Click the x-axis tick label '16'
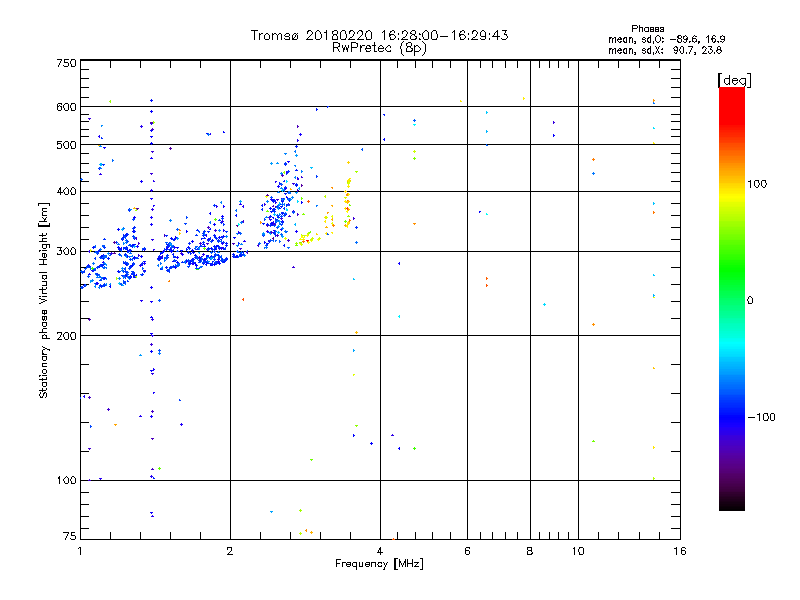The image size is (800, 600). pos(680,551)
